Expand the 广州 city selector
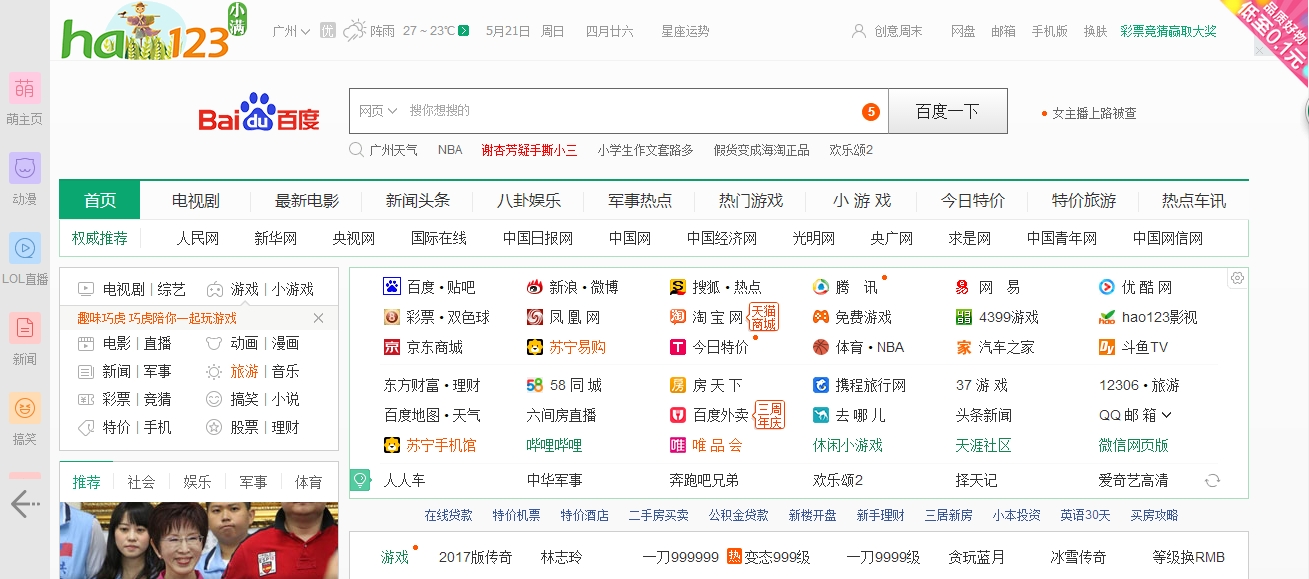1309x579 pixels. click(x=290, y=30)
